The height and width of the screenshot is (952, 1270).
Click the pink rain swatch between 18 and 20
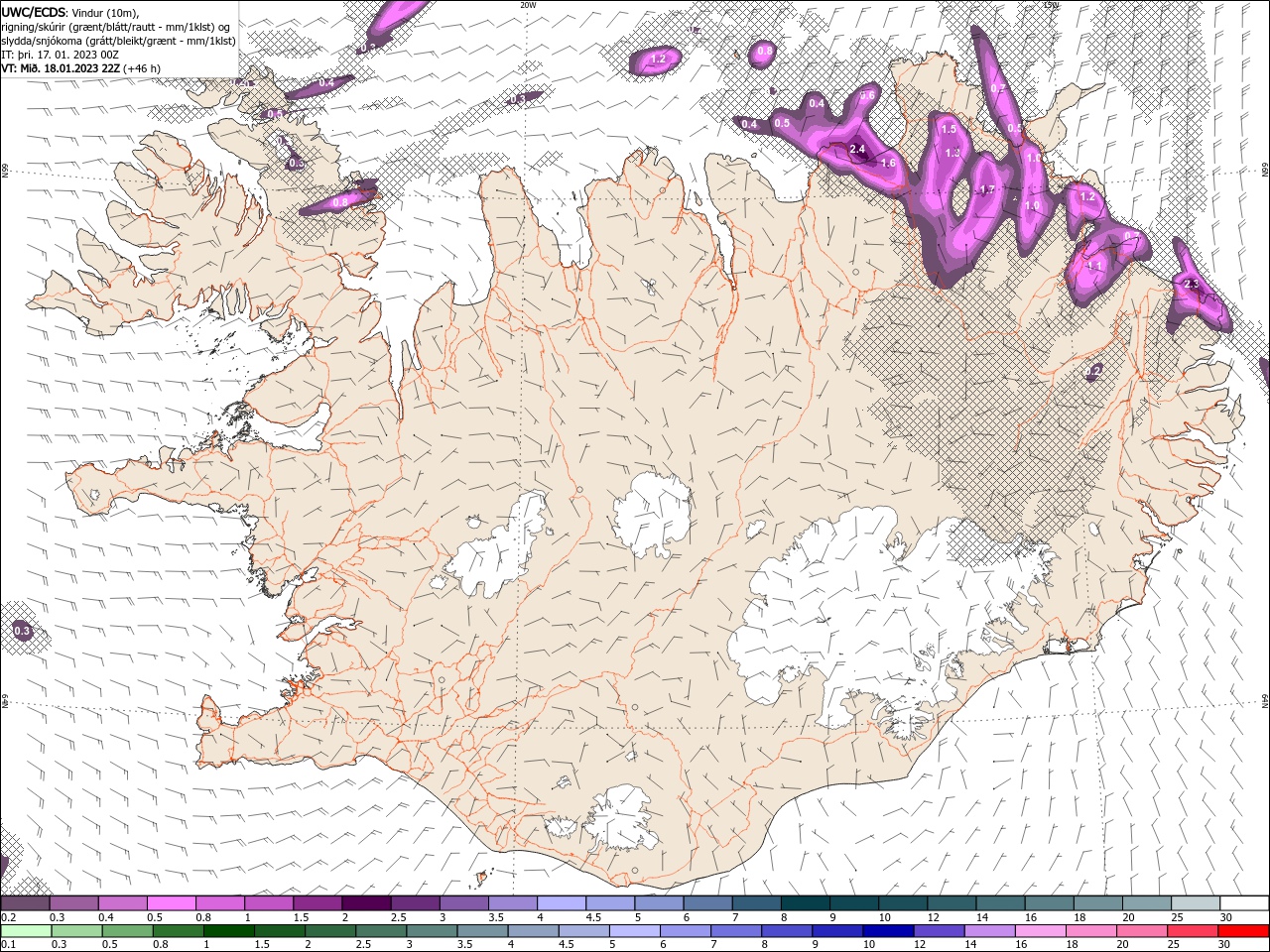click(x=1090, y=931)
